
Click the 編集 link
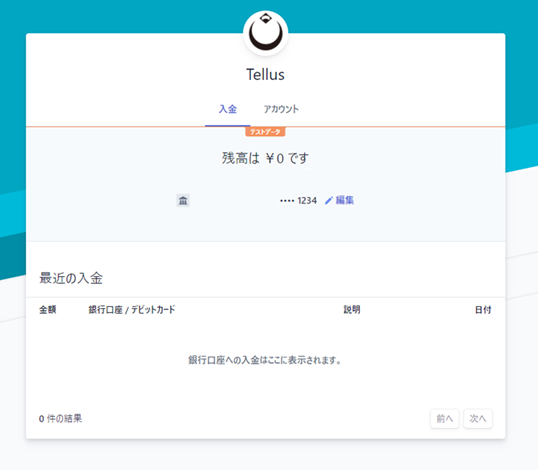coord(344,200)
